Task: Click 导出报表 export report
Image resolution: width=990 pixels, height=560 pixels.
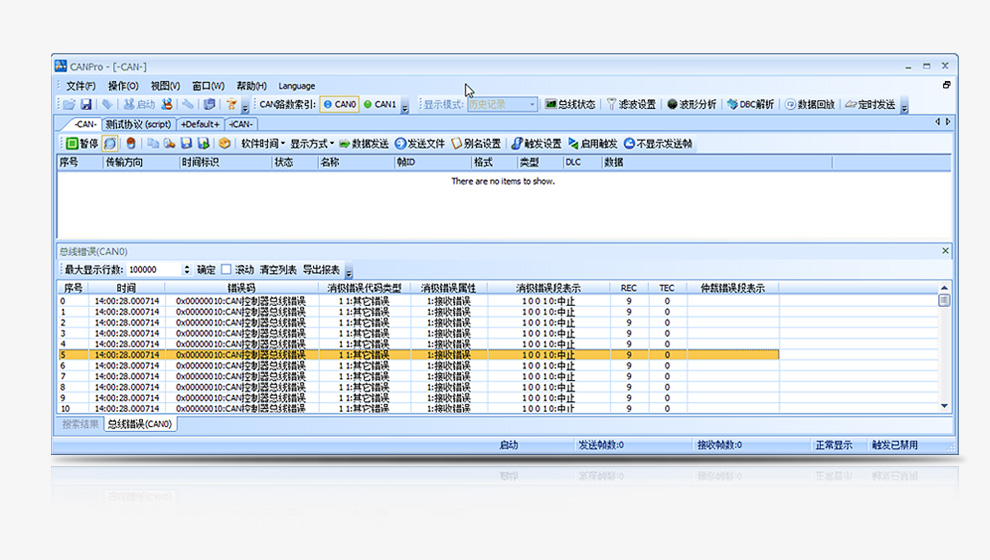Action: (321, 270)
